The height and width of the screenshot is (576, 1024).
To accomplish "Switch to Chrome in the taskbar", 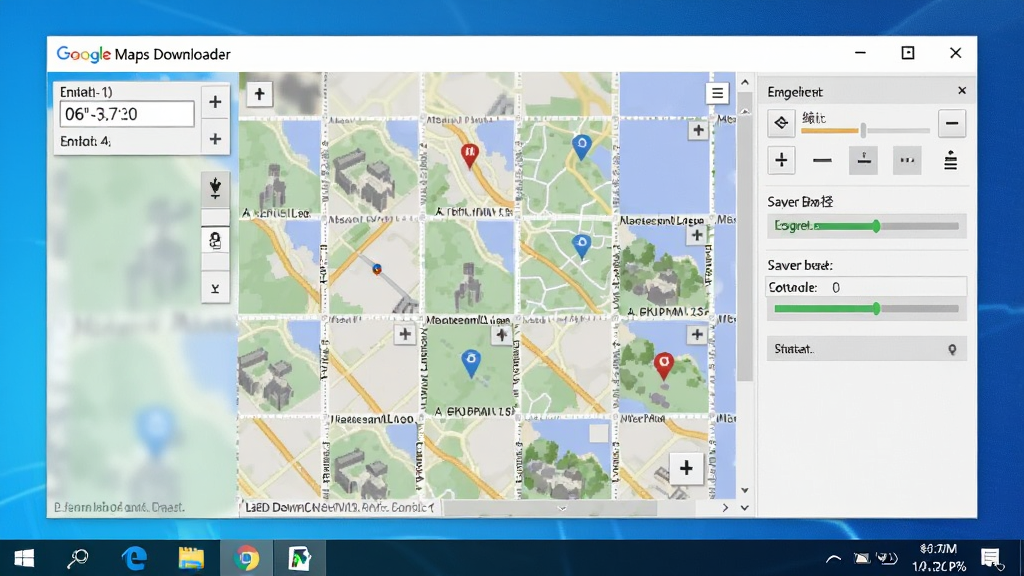I will pos(246,558).
